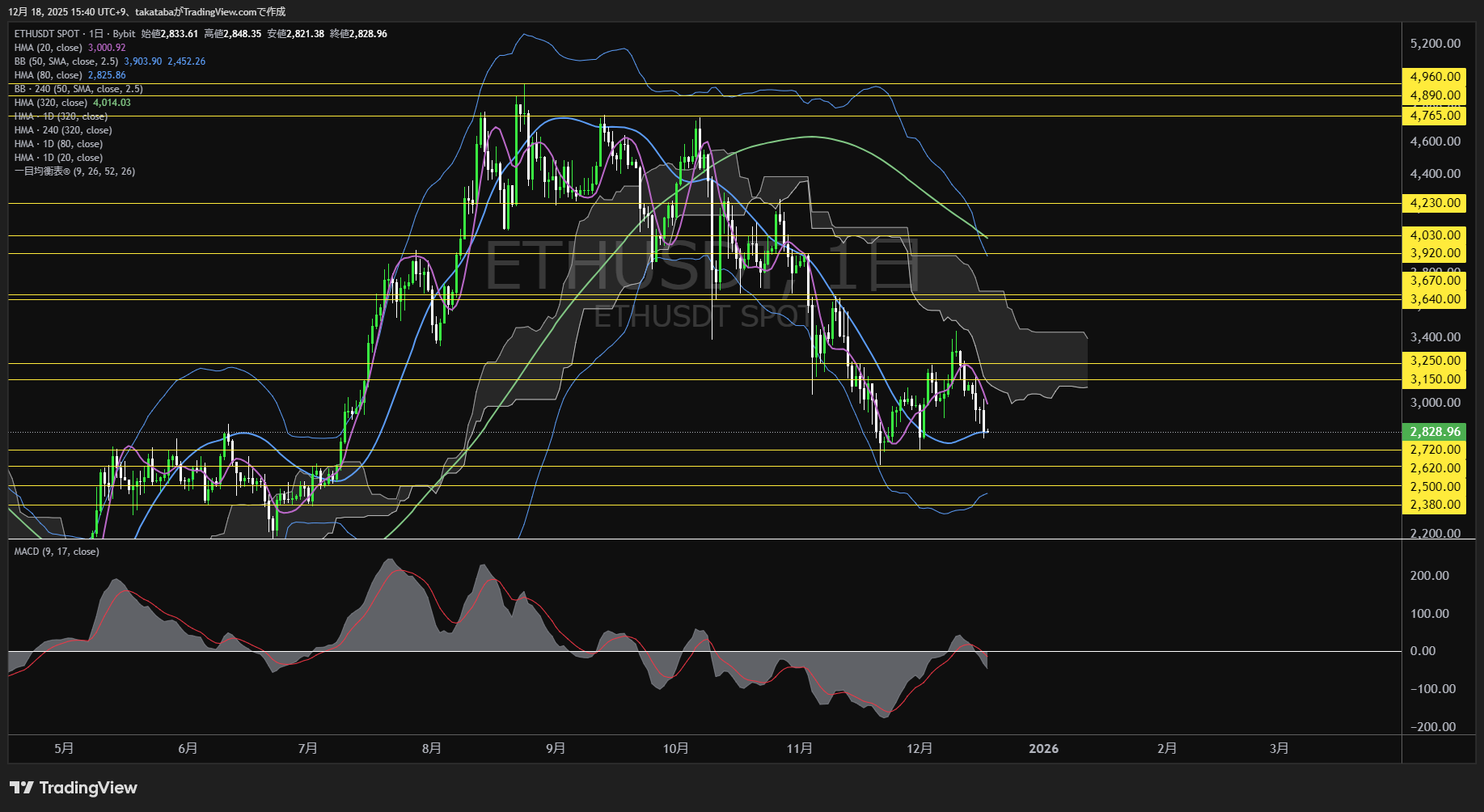
Task: Select the HMA (20, close) indicator legend
Action: click(49, 48)
